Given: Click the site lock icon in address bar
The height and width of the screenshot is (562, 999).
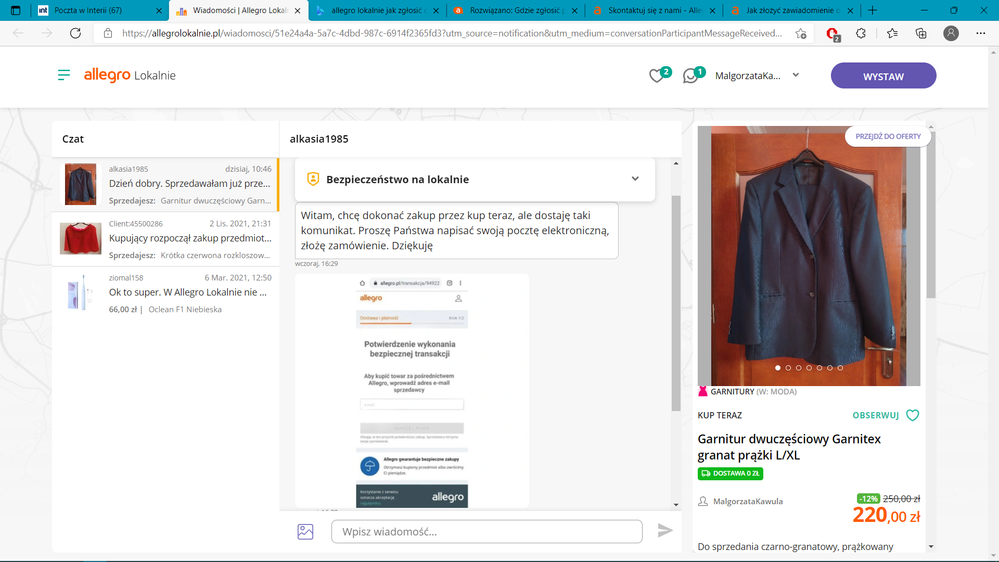Looking at the screenshot, I should tap(108, 33).
